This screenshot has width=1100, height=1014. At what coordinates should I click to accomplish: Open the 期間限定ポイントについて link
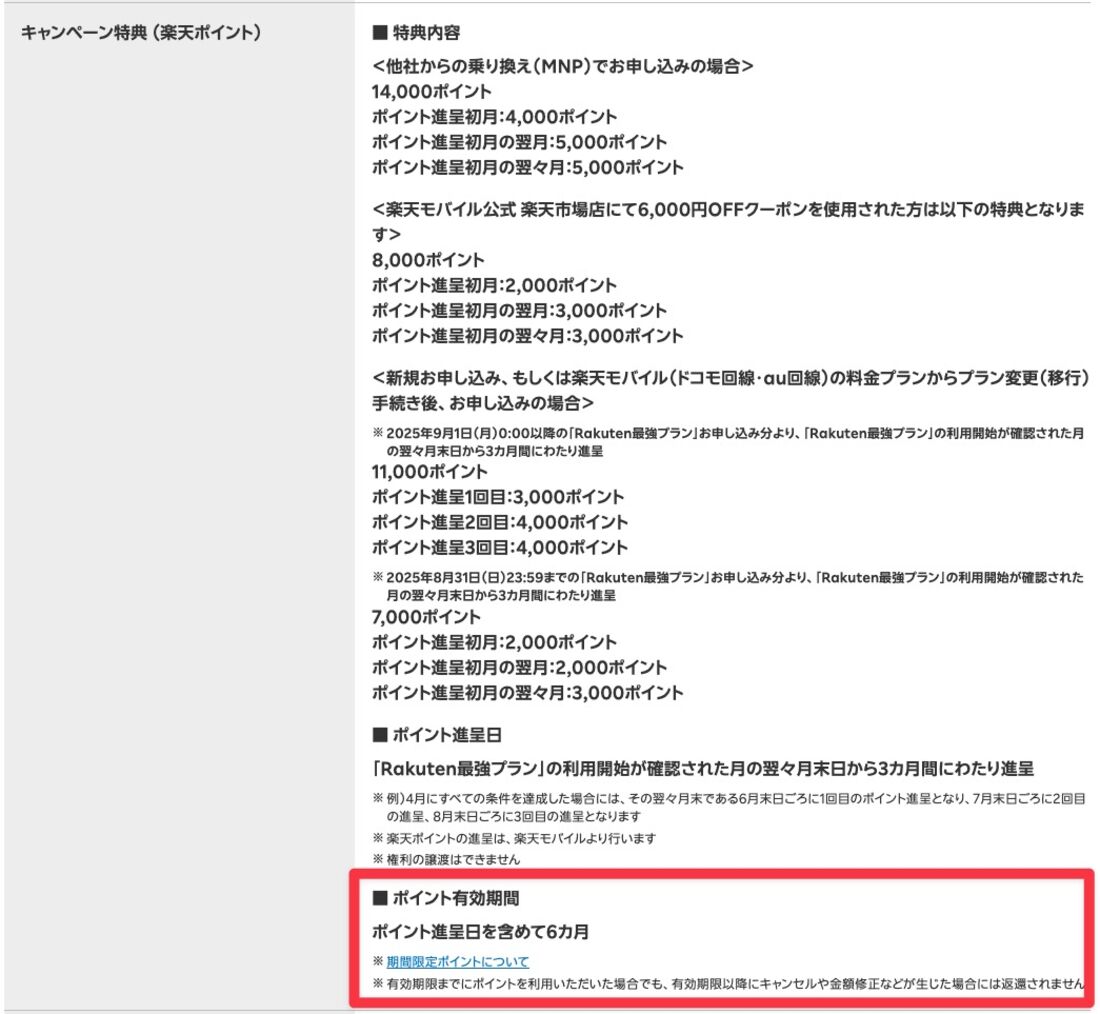tap(457, 962)
